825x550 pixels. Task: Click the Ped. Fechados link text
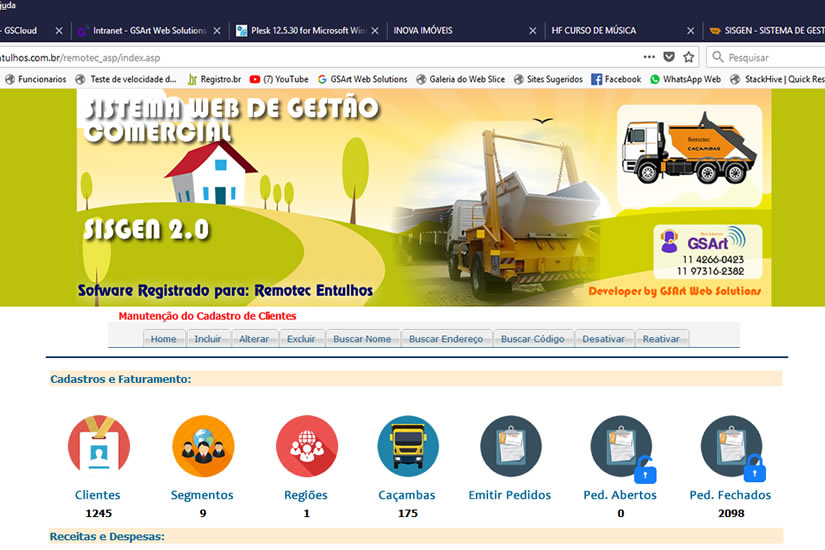click(x=730, y=495)
